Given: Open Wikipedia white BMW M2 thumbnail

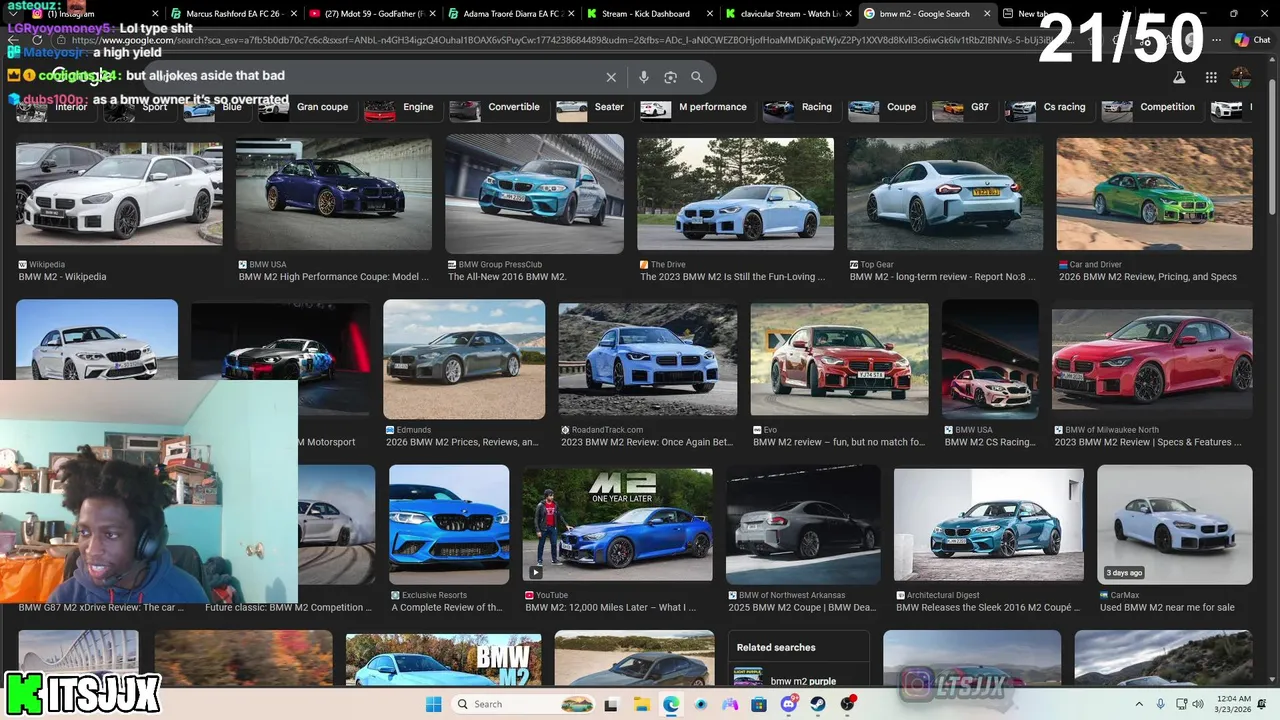Looking at the screenshot, I should (x=119, y=193).
